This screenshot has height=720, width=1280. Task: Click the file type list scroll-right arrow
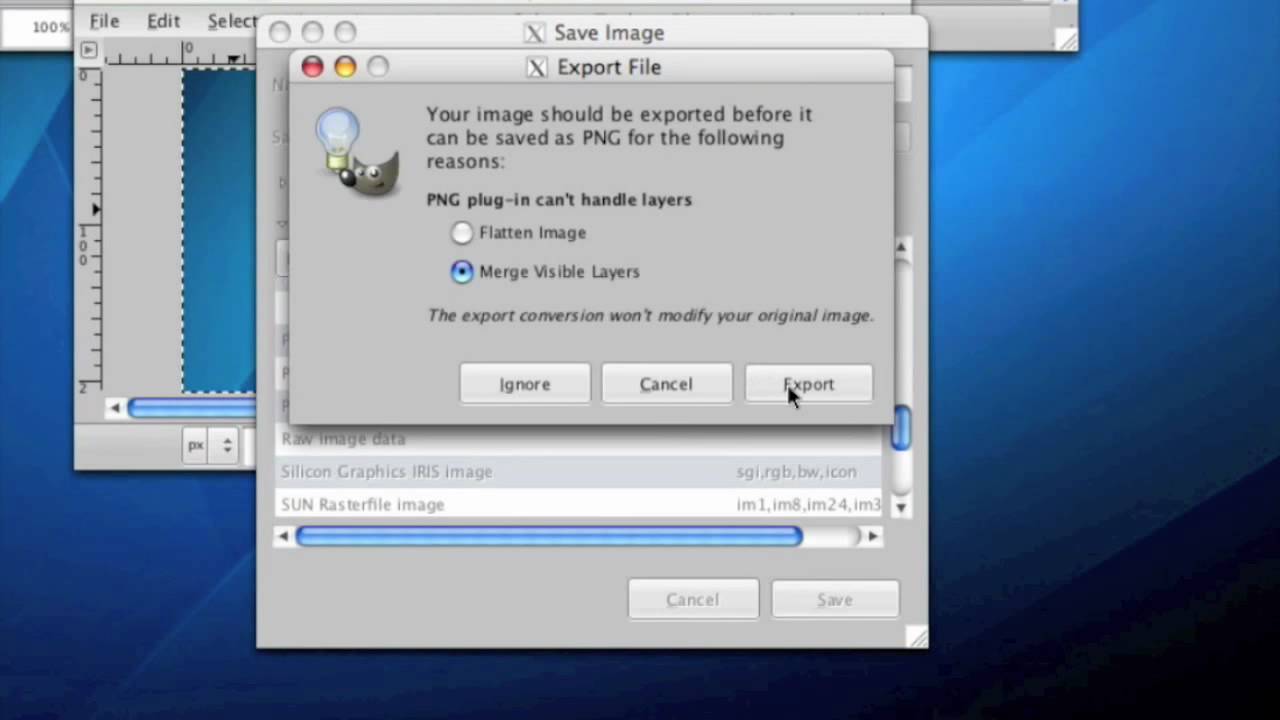pos(872,537)
